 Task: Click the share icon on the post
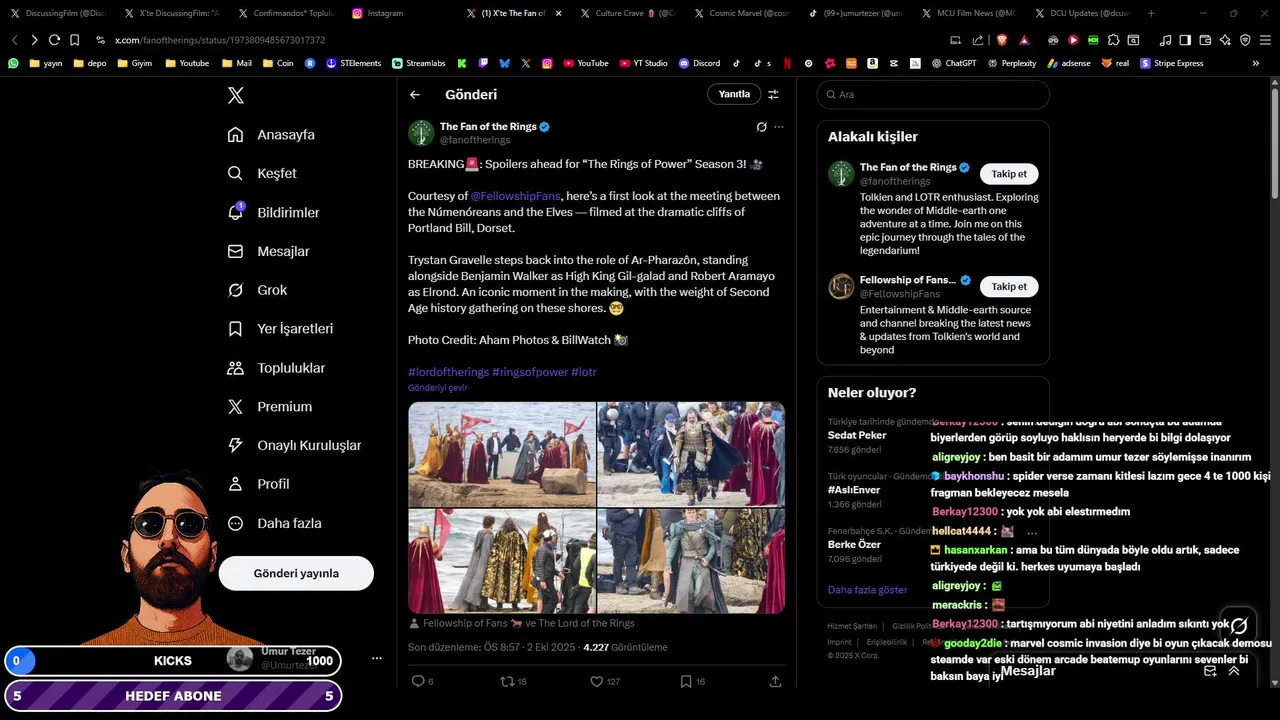(775, 681)
